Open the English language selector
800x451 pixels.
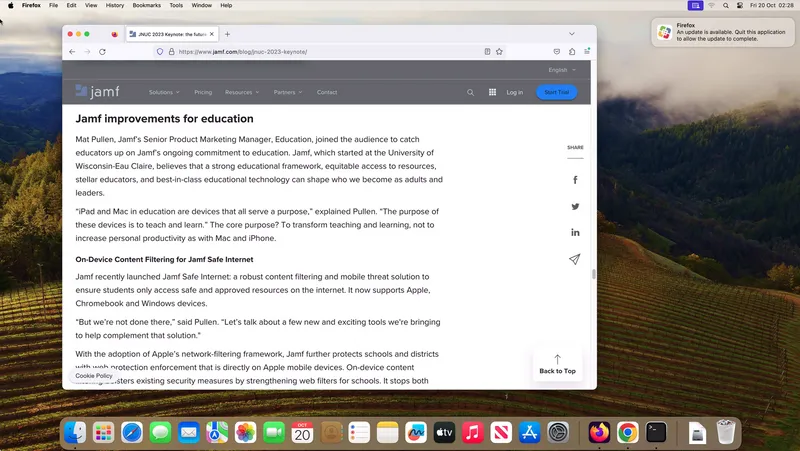[x=562, y=70]
